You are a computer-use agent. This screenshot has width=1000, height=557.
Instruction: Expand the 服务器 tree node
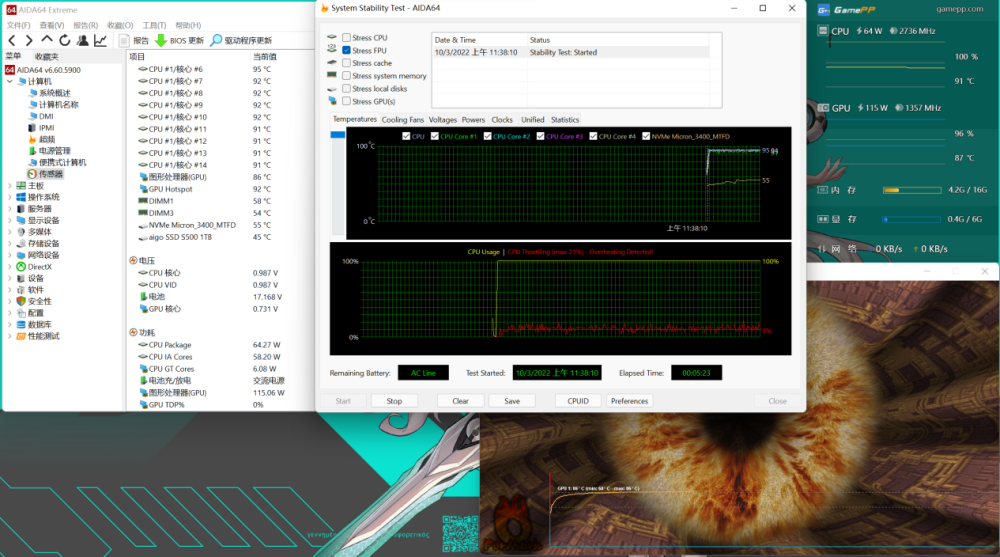click(10, 209)
